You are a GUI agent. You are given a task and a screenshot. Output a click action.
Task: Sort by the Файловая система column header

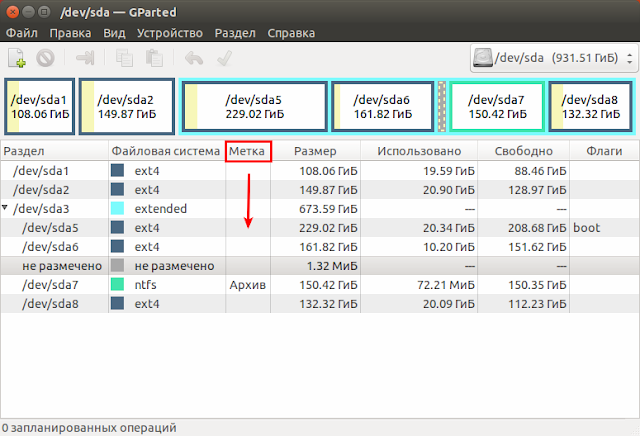click(167, 151)
